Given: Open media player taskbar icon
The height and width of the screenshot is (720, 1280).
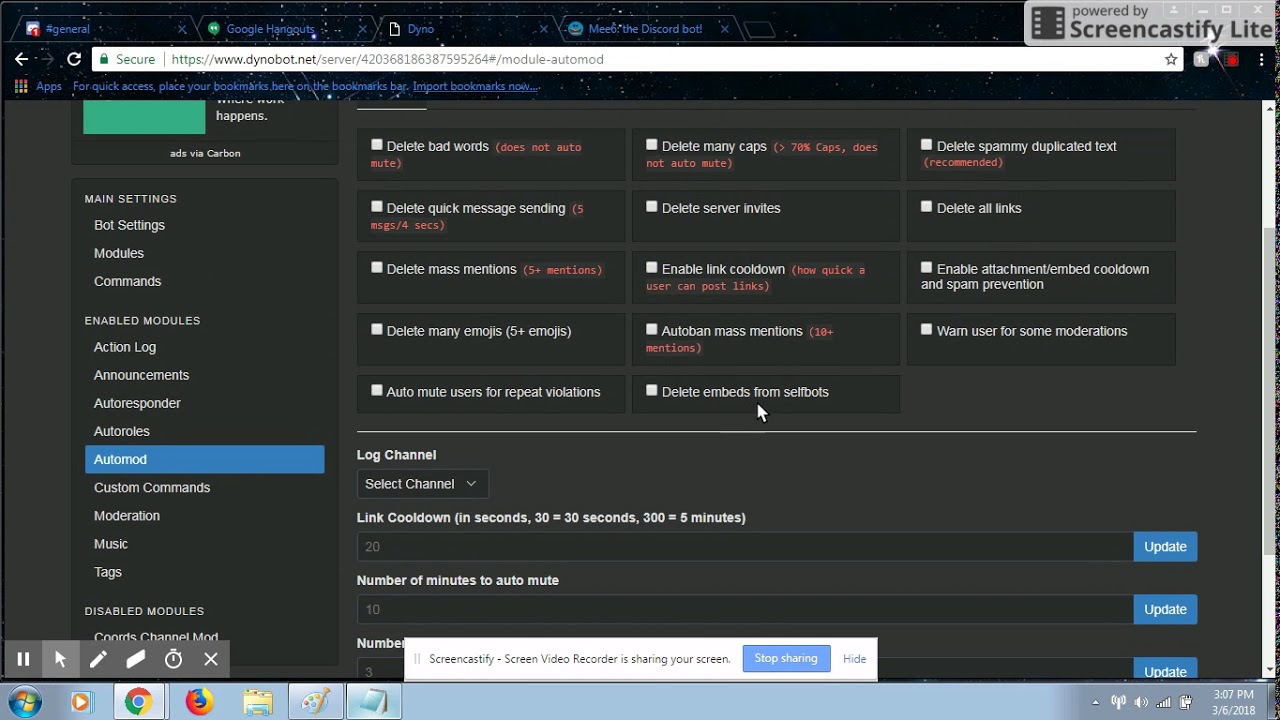Looking at the screenshot, I should 80,702.
